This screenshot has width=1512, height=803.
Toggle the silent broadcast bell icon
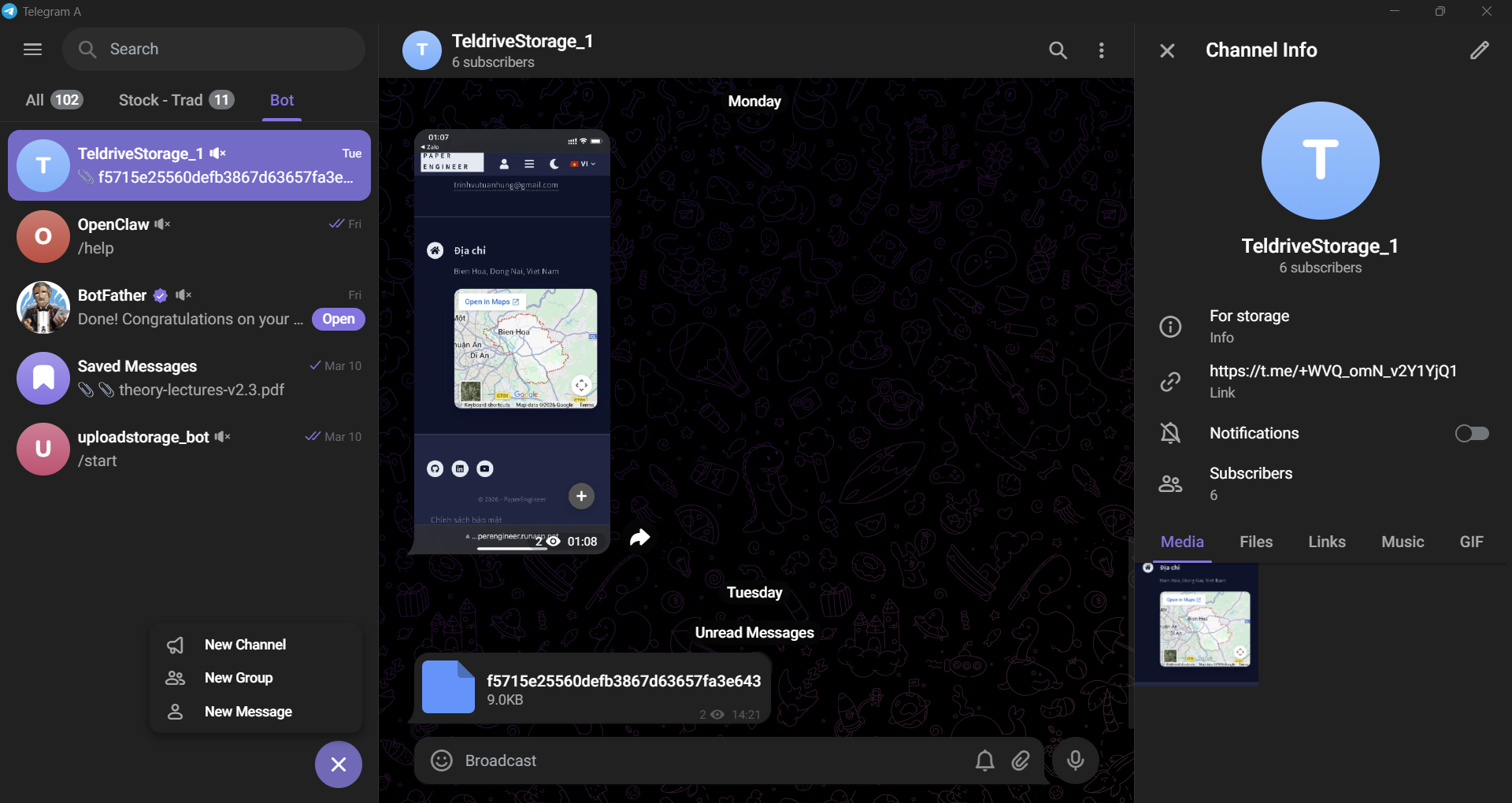(984, 760)
